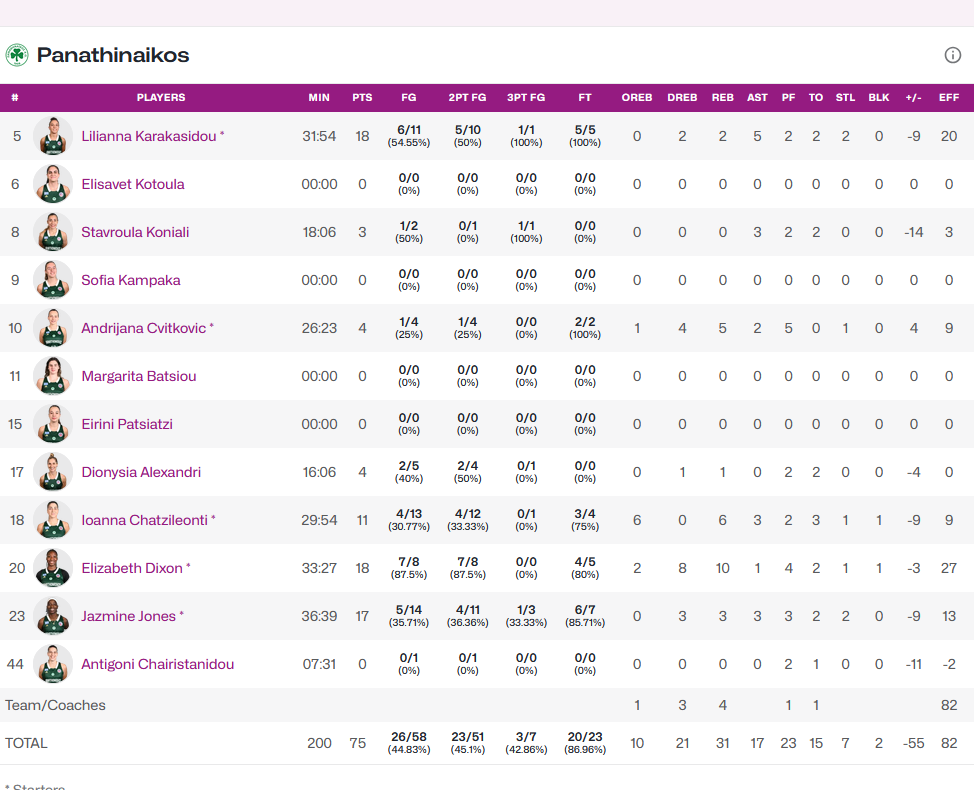Click the FT column header

[x=585, y=98]
